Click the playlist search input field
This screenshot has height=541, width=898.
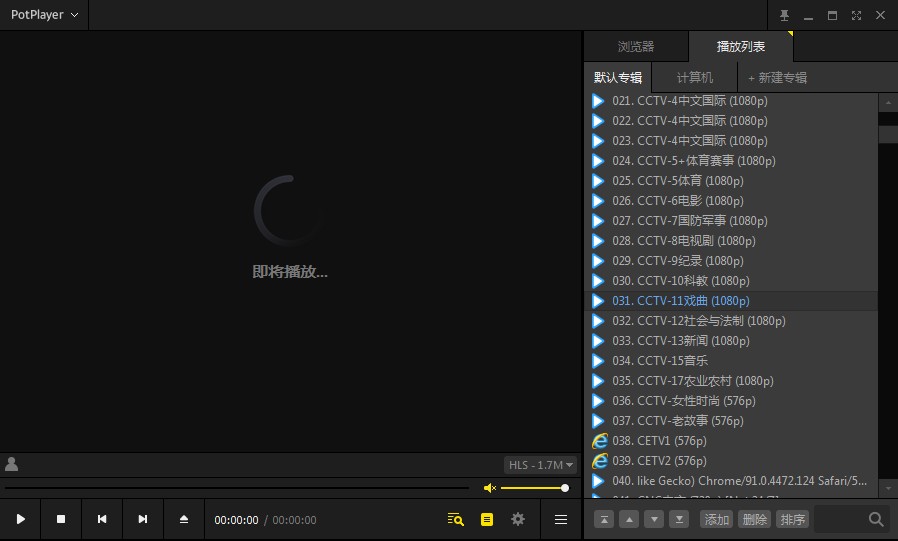pos(839,519)
